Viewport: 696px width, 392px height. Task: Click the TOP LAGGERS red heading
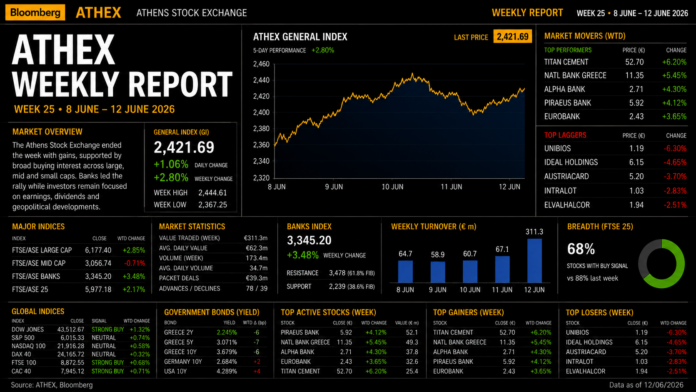[565, 135]
